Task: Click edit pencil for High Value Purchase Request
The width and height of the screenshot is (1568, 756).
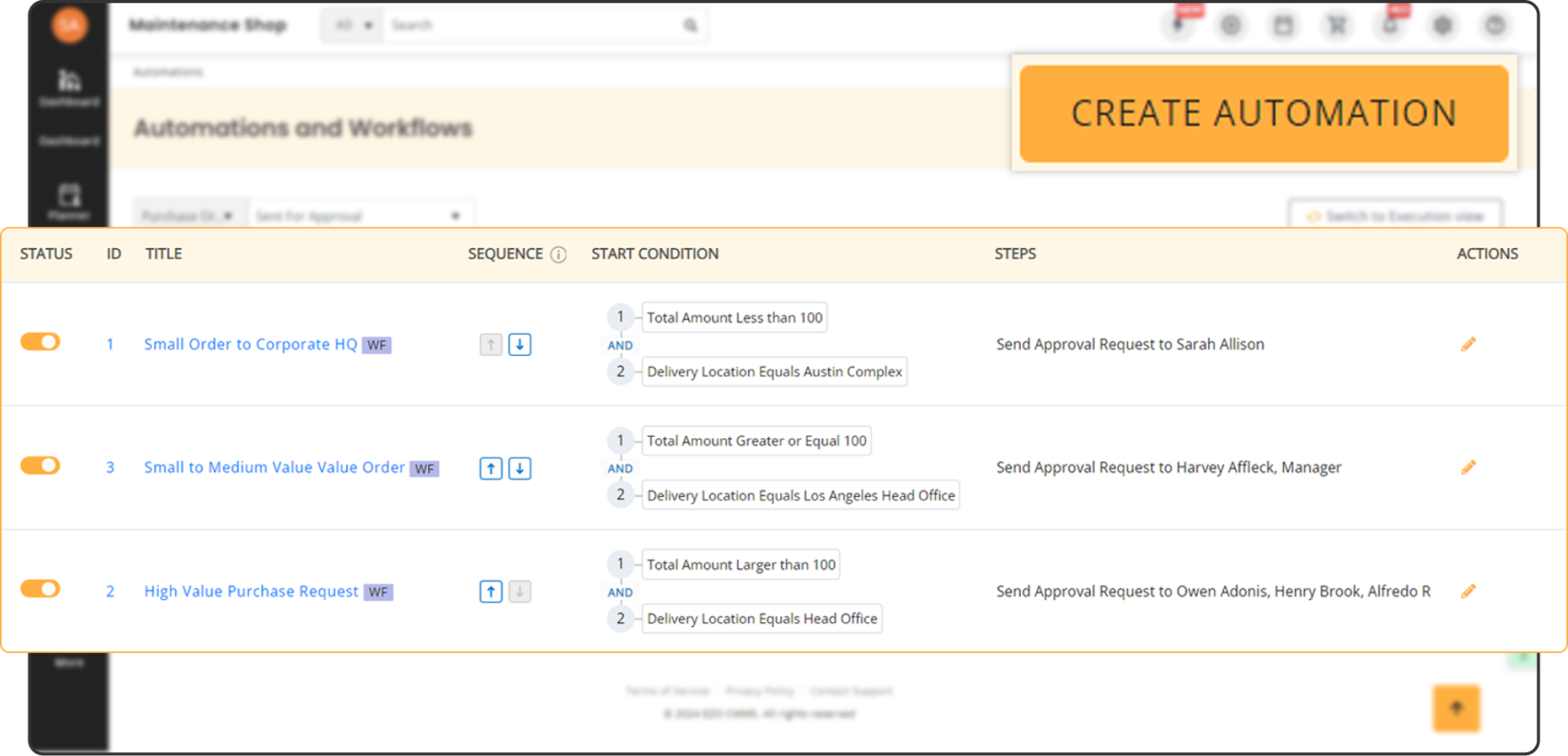Action: click(x=1468, y=591)
